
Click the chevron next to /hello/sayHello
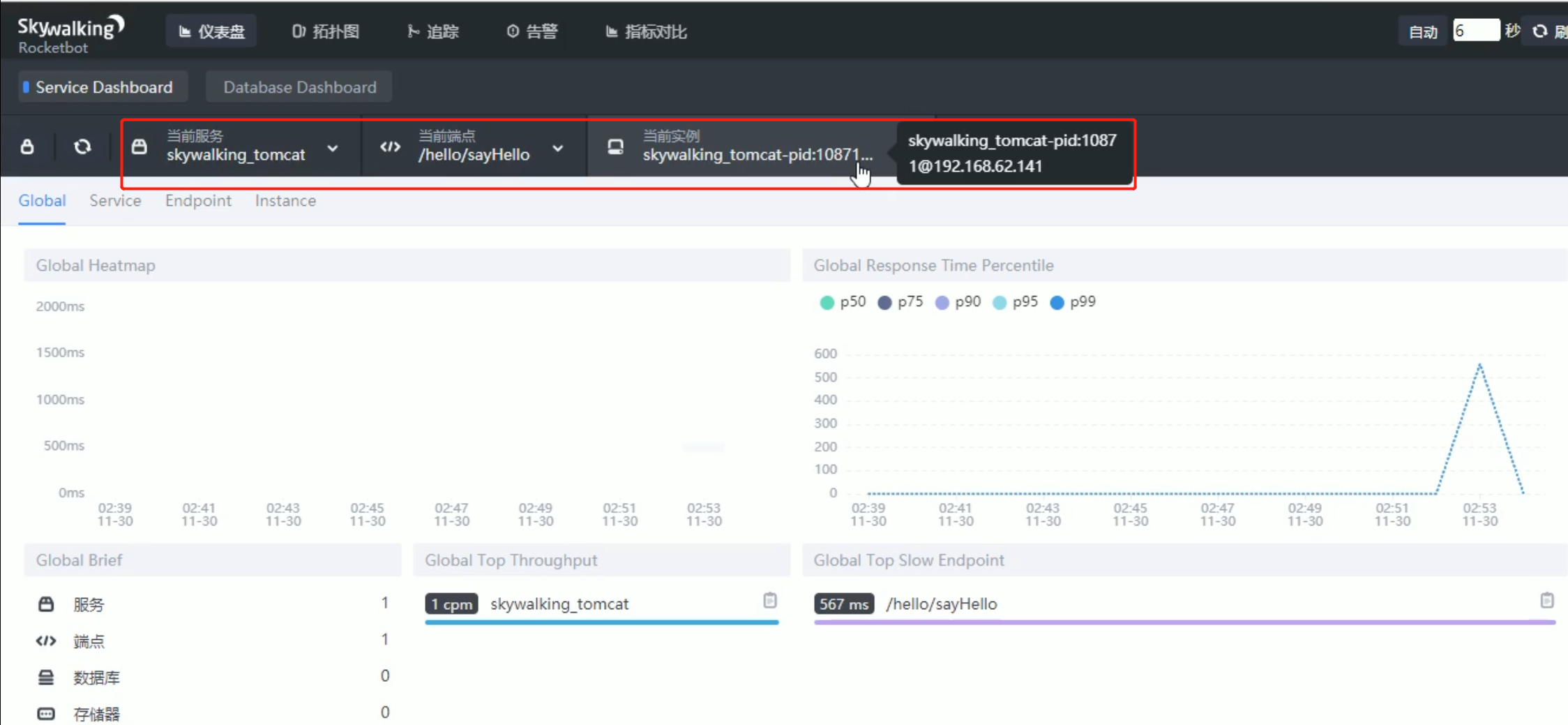pos(558,148)
